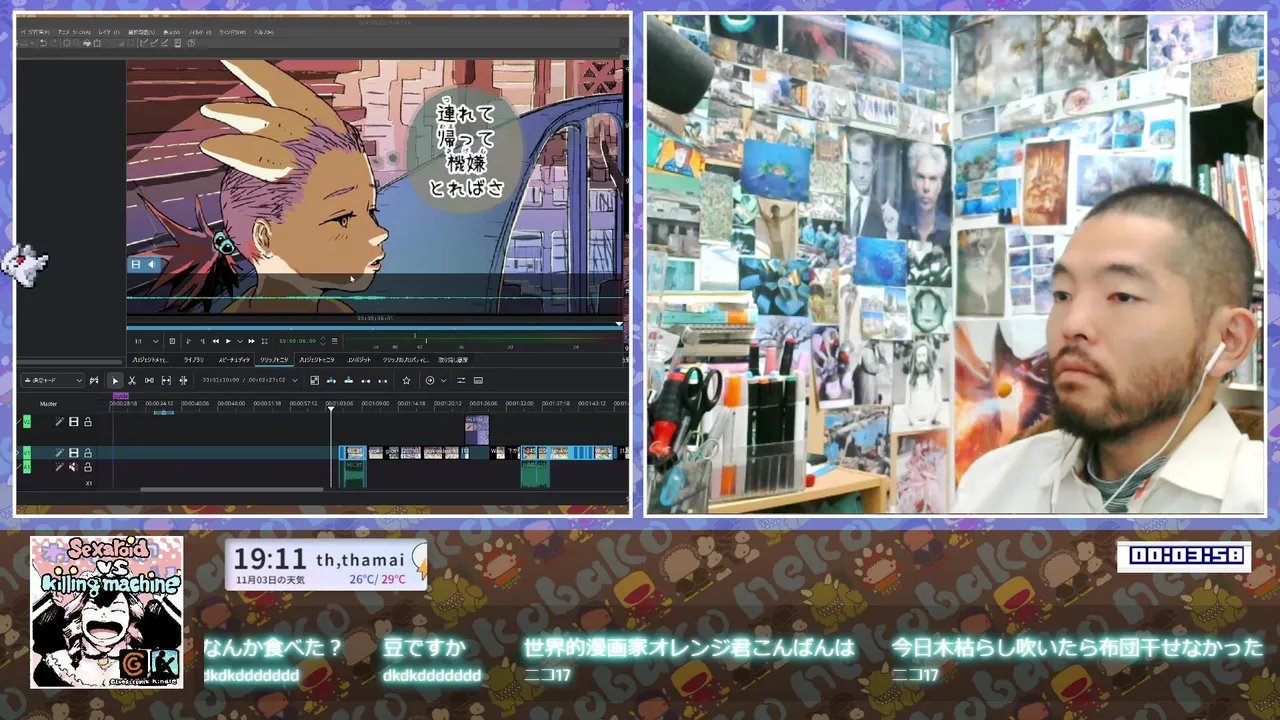Click the set zone-in marker icon in monitor

(189, 341)
